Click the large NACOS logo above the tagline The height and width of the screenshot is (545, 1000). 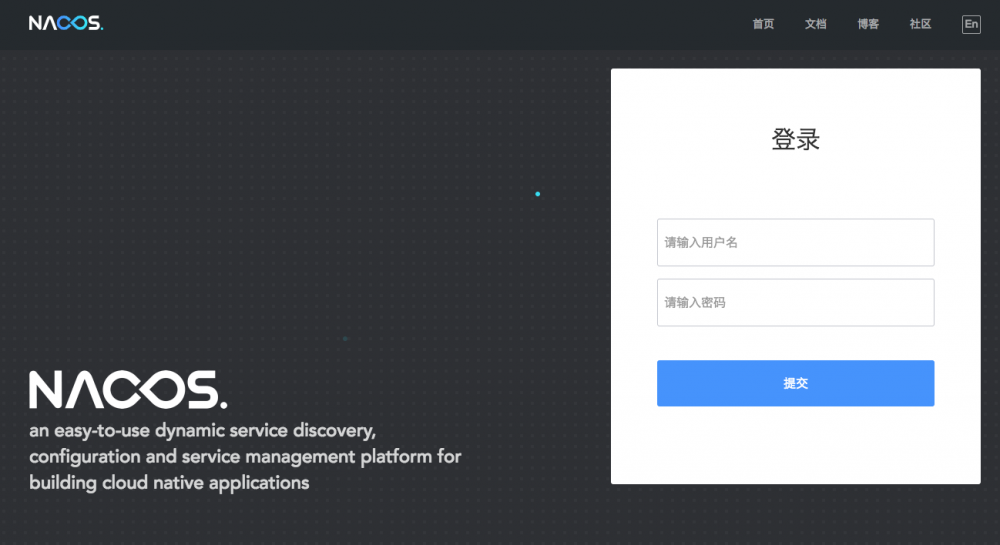128,389
